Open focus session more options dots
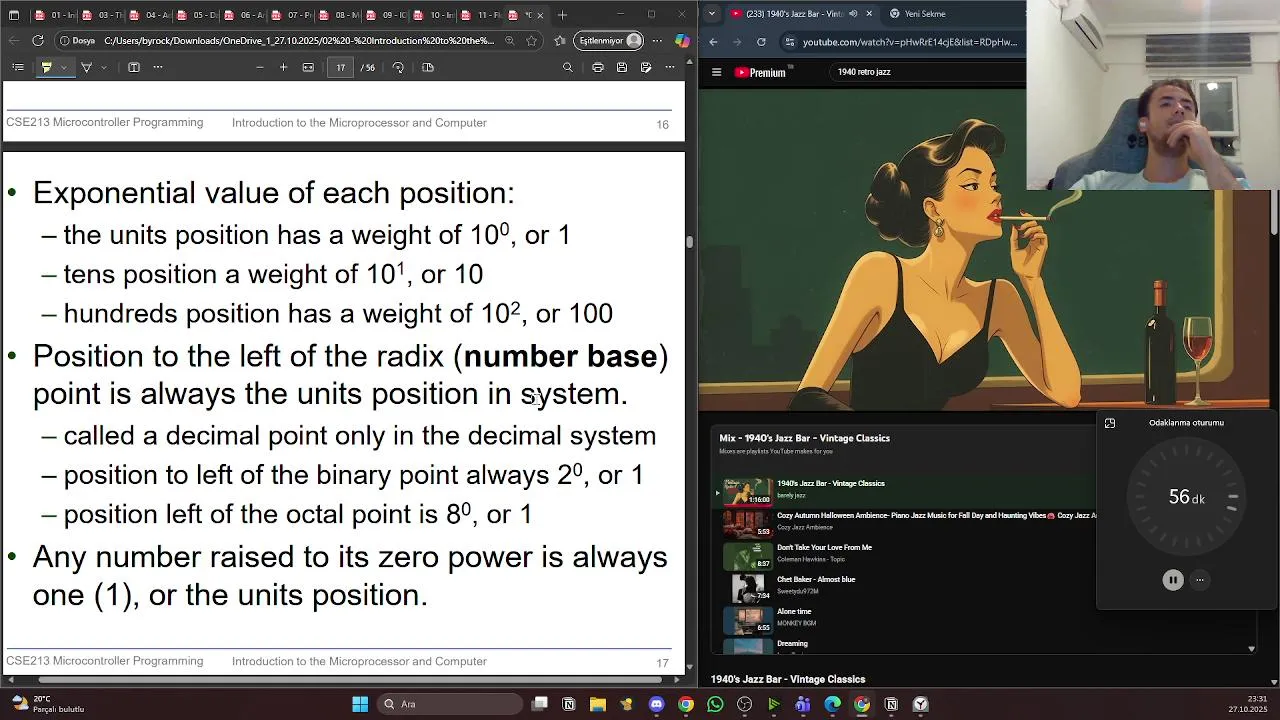1280x720 pixels. tap(1200, 580)
